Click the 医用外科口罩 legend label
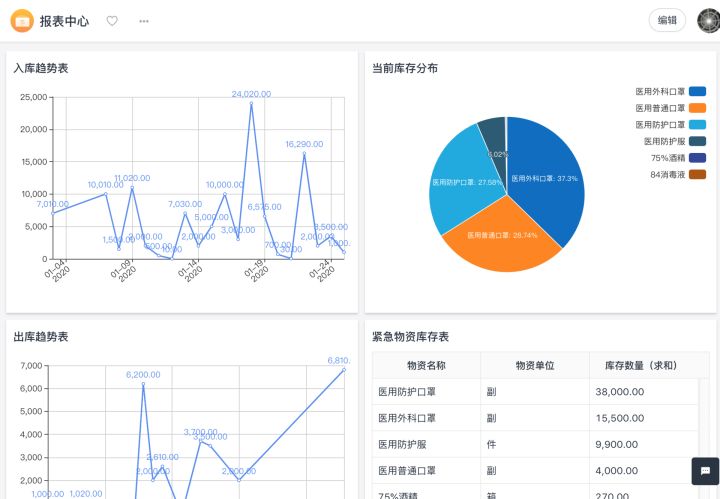The height and width of the screenshot is (499, 720). (660, 91)
